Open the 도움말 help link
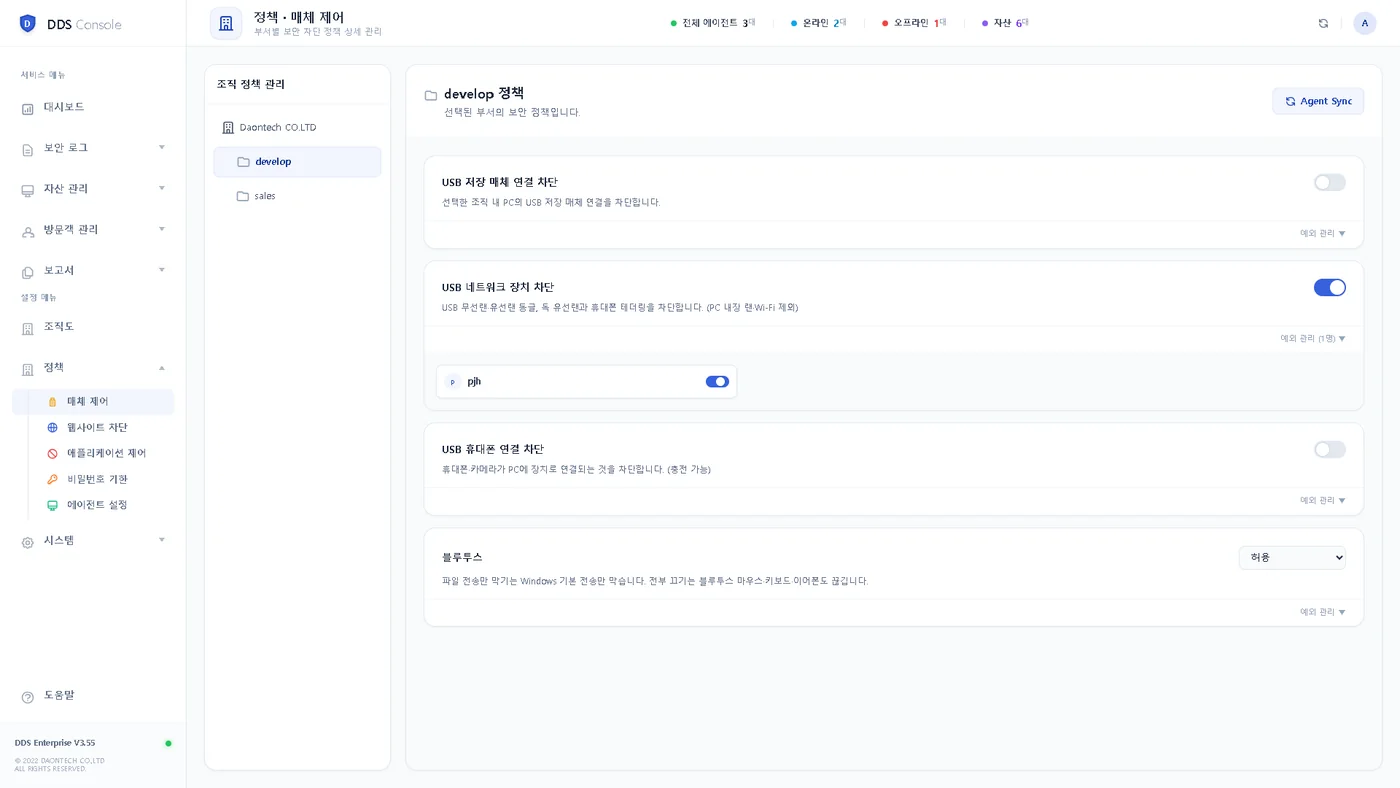This screenshot has height=788, width=1400. (93, 695)
